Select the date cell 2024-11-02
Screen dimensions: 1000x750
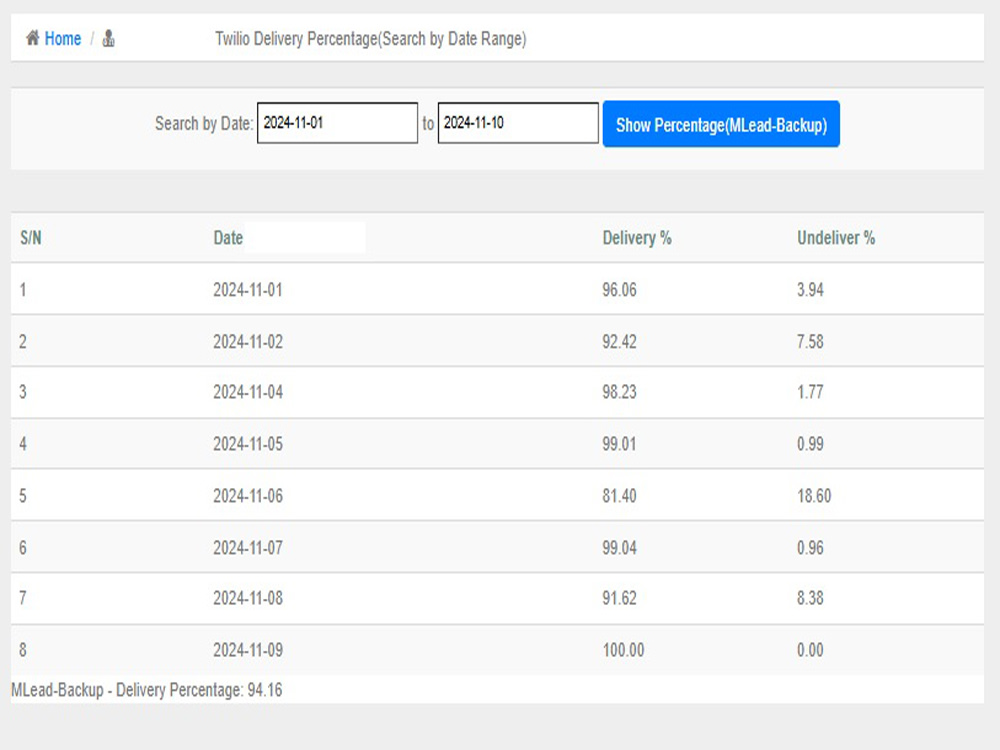click(247, 342)
